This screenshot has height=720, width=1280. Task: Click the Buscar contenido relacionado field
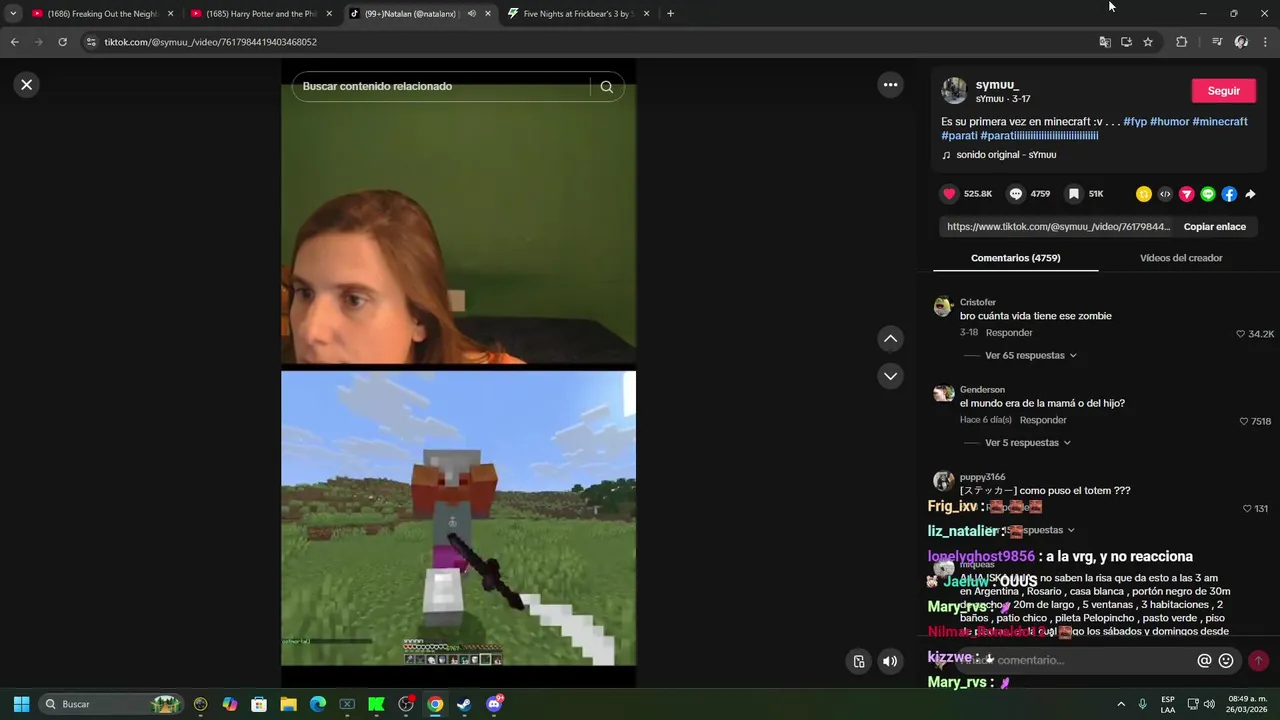point(440,87)
